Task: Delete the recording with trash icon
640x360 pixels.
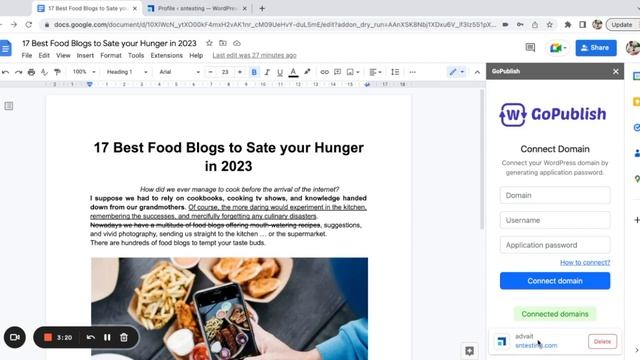Action: 124,338
